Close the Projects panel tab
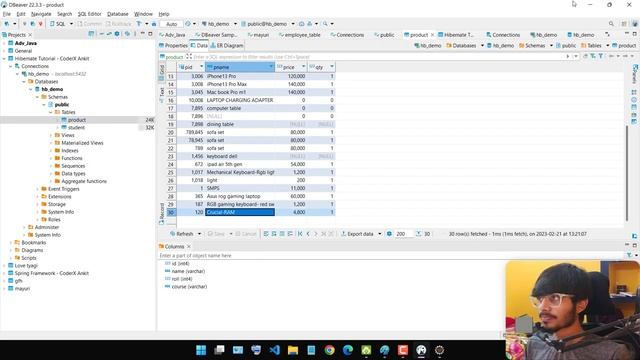This screenshot has height=360, width=640. point(30,35)
